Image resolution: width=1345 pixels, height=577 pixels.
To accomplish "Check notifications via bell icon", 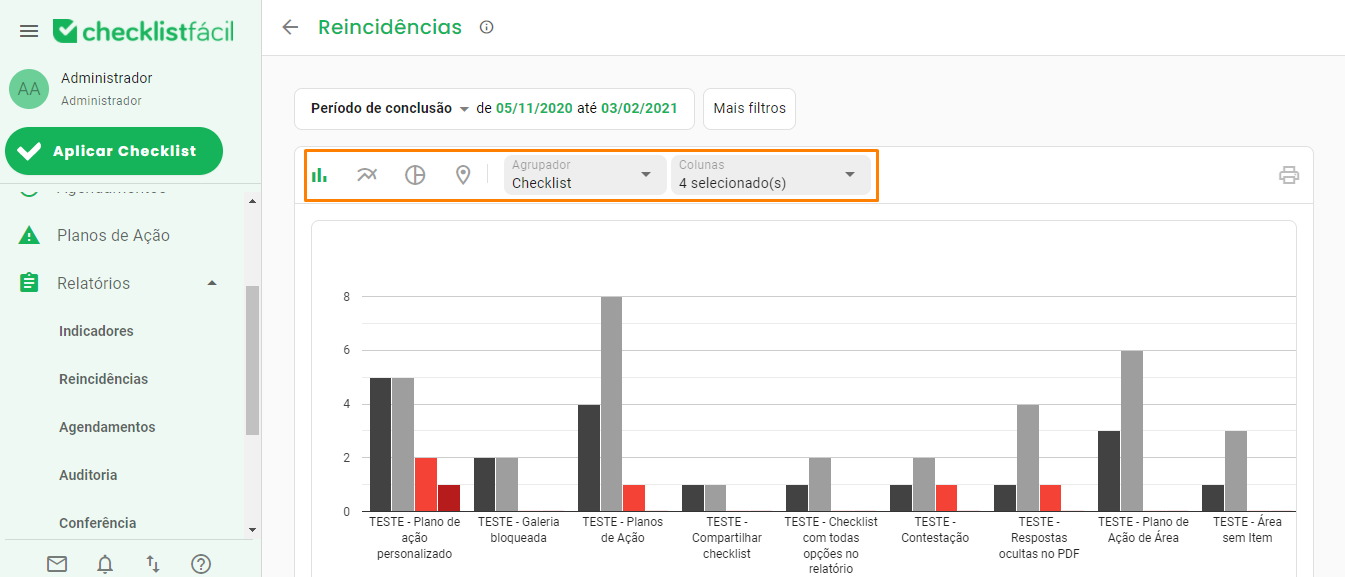I will 104,564.
